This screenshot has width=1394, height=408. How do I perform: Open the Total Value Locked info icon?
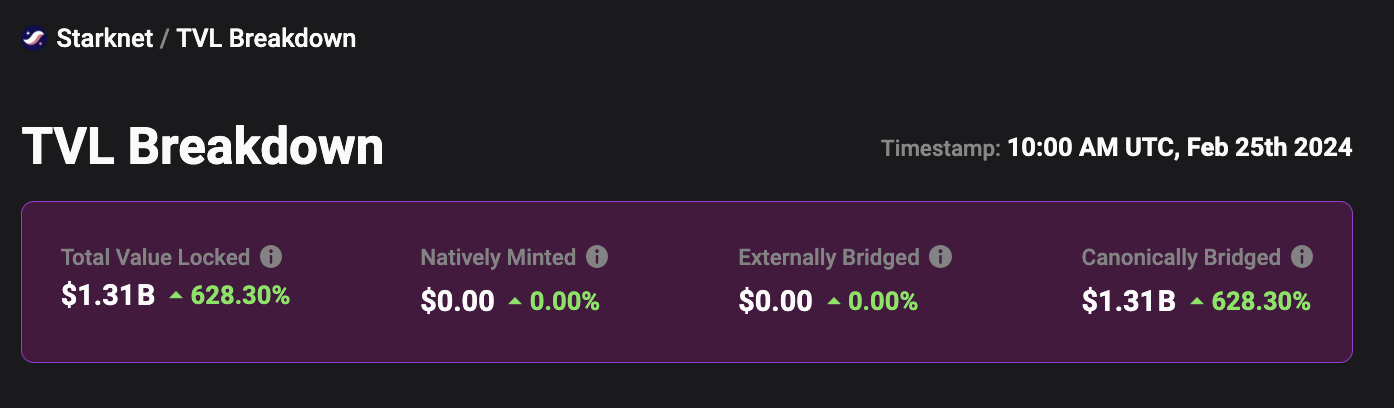271,257
